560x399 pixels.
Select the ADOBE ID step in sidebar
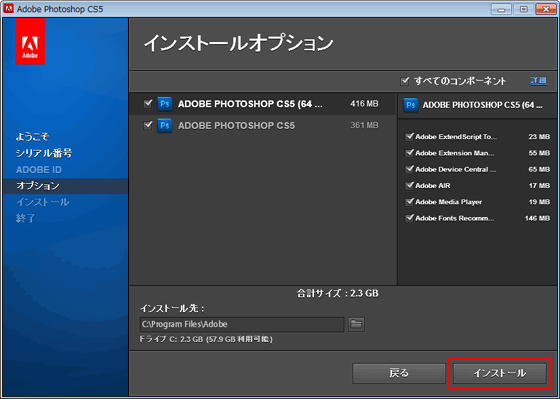pos(39,170)
